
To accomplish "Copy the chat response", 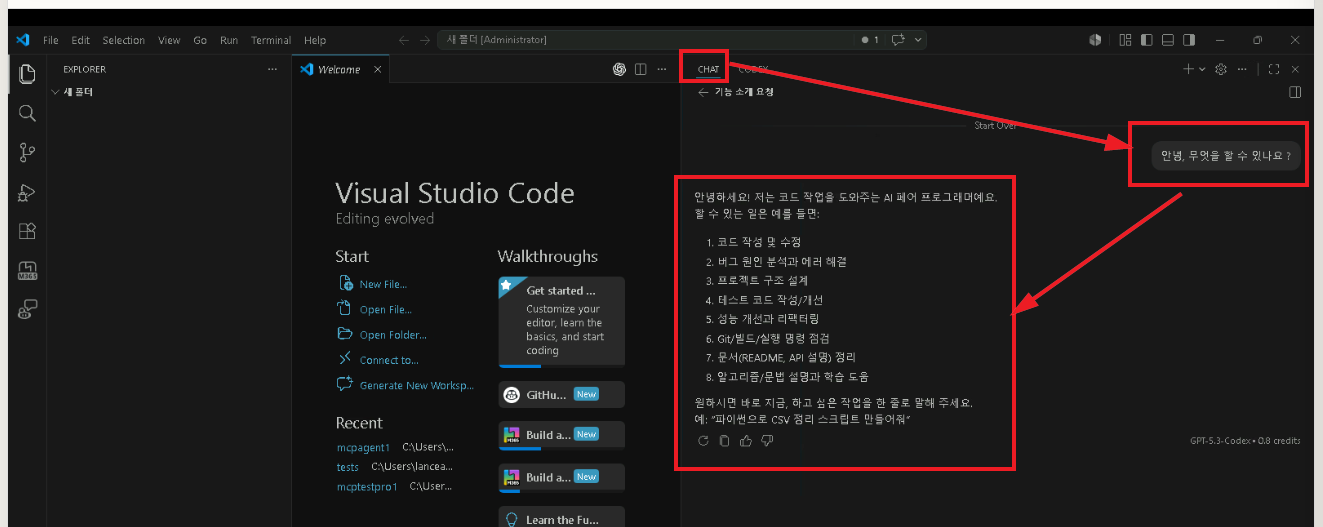I will [724, 441].
